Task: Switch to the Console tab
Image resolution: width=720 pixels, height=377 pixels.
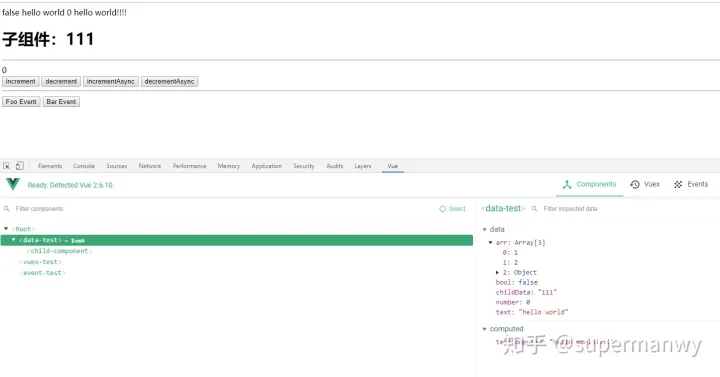Action: click(x=84, y=166)
